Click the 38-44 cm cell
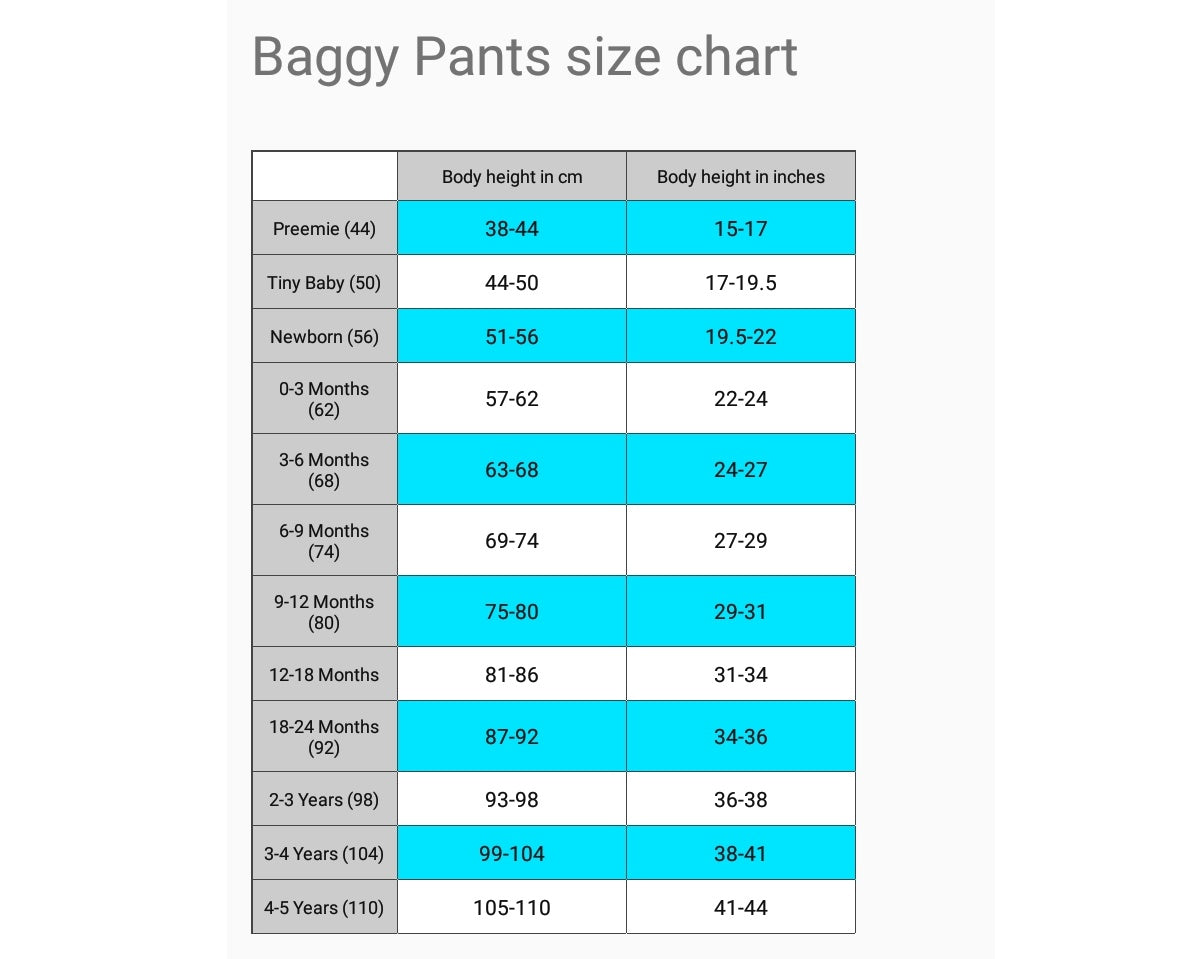Screen dimensions: 1198x959 512,229
